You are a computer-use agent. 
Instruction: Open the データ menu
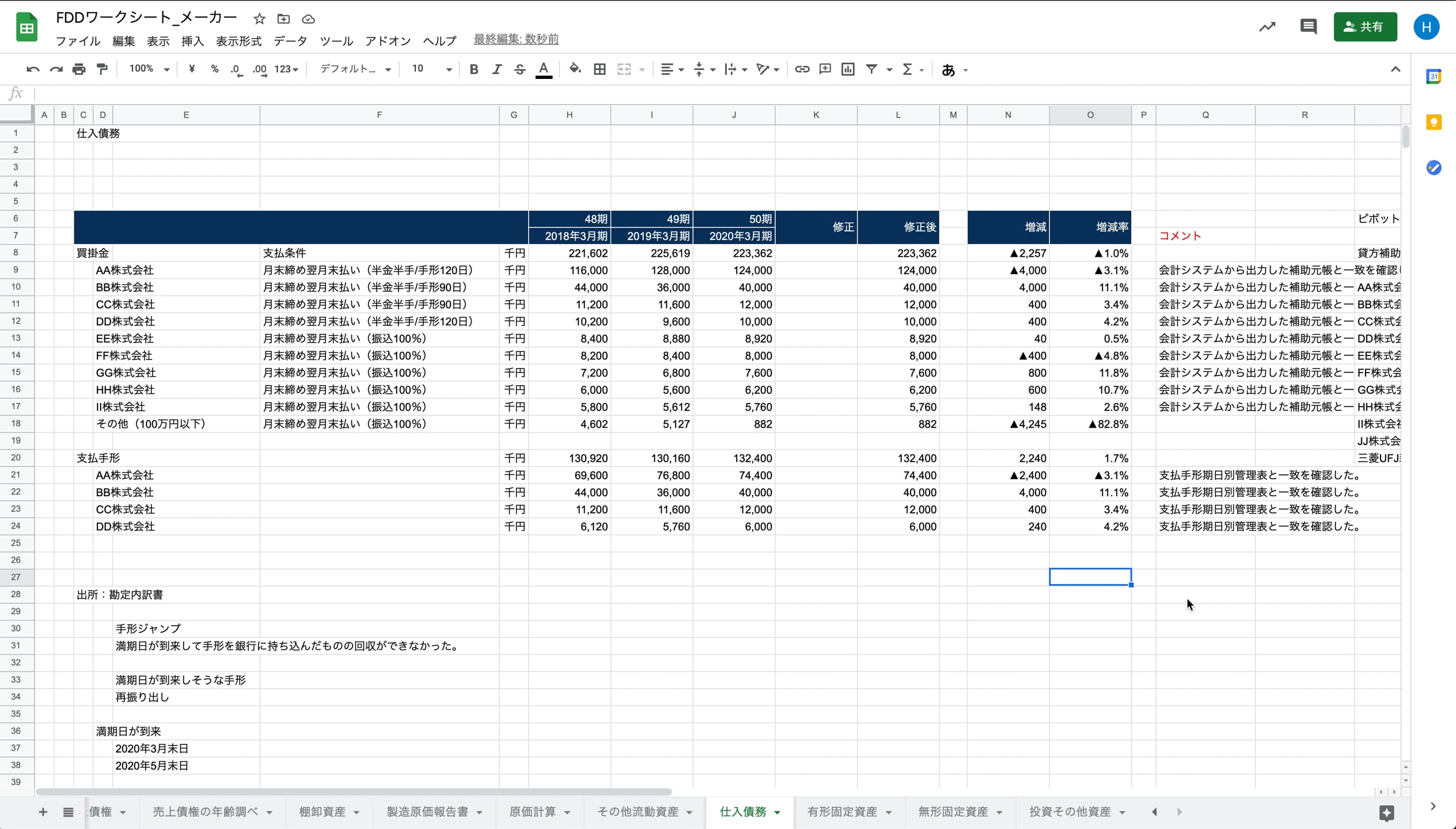click(290, 41)
